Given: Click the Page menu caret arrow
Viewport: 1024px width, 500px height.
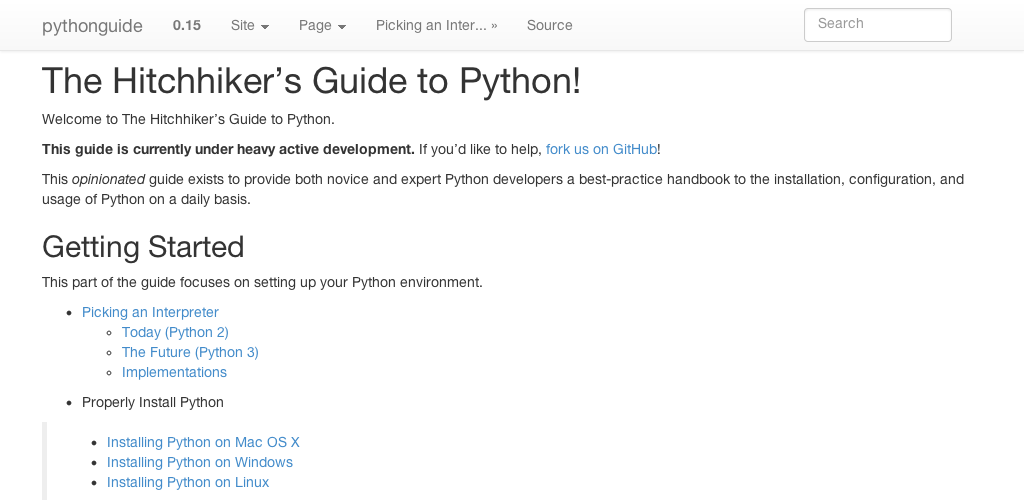Looking at the screenshot, I should 341,27.
